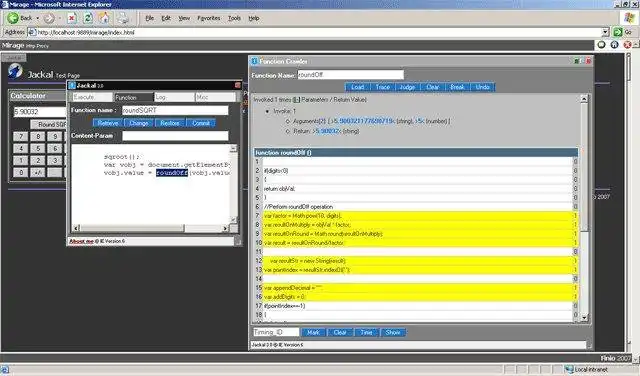Refresh the page in Internet Explorer

88,18
